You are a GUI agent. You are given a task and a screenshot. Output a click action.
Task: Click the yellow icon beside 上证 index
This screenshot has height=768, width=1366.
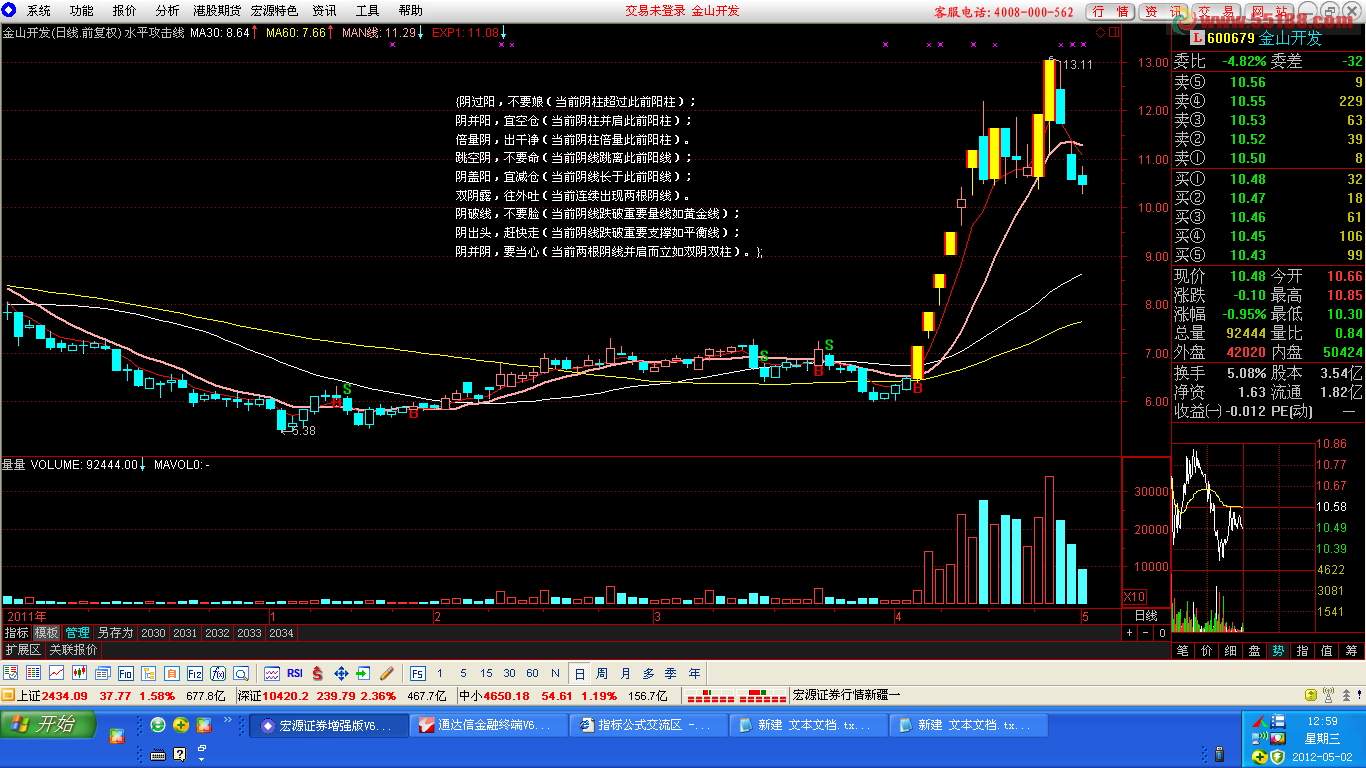click(x=8, y=695)
